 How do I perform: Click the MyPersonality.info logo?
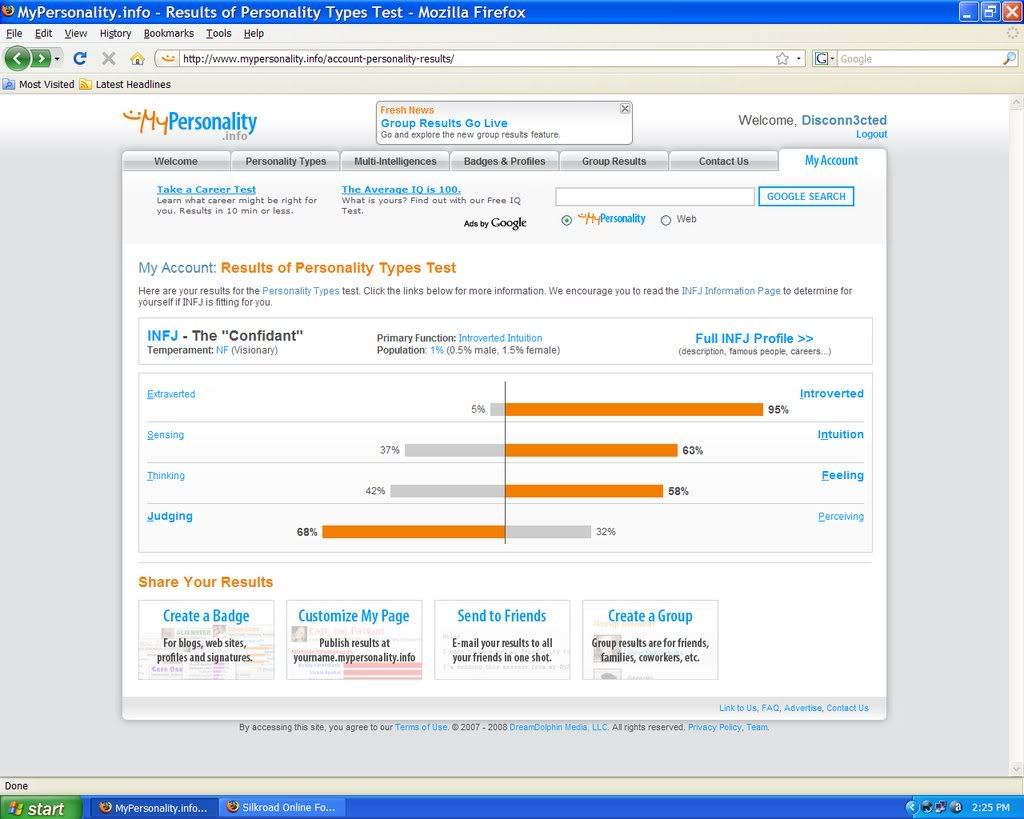pyautogui.click(x=190, y=124)
